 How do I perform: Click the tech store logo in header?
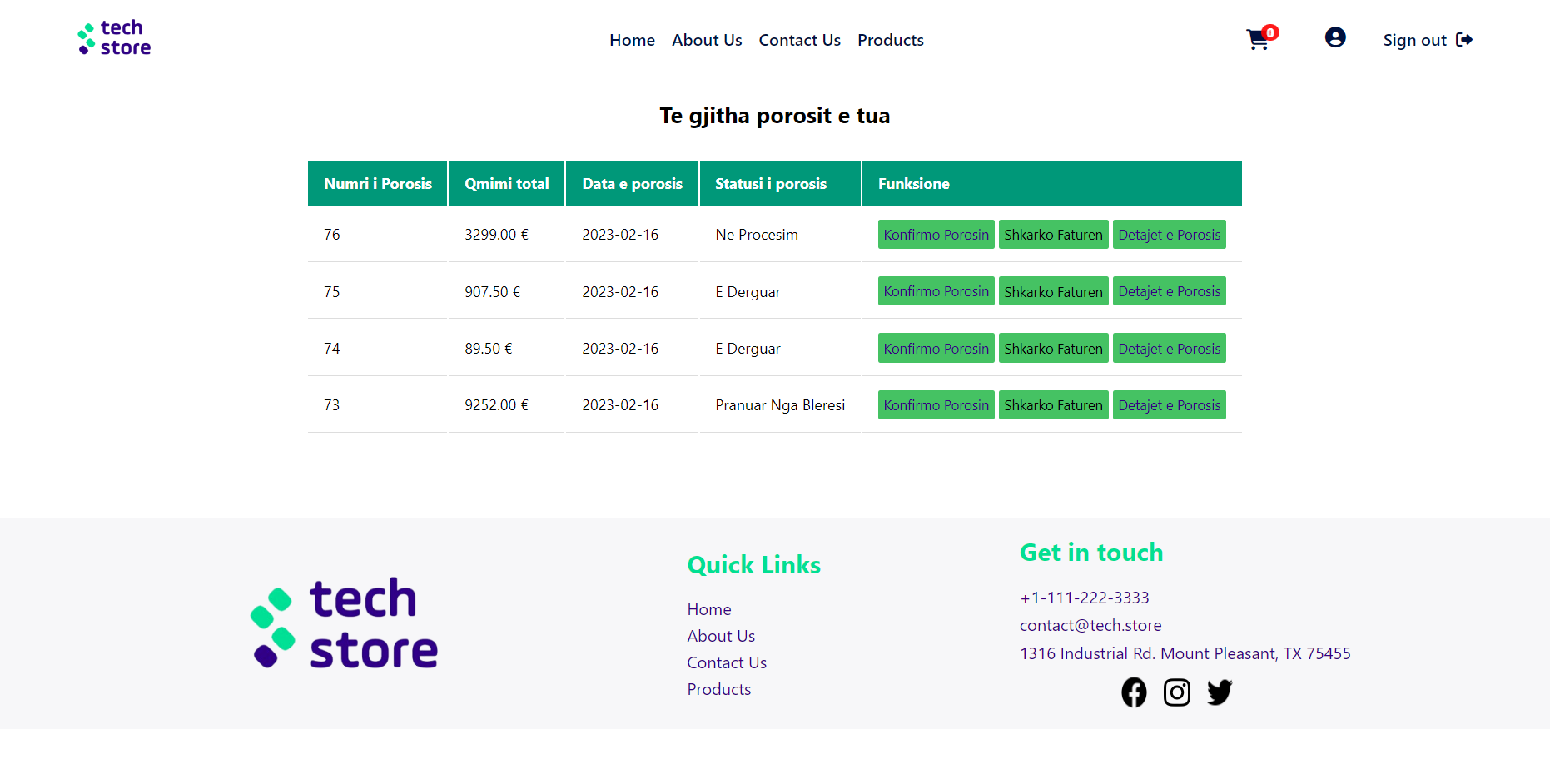pos(114,38)
